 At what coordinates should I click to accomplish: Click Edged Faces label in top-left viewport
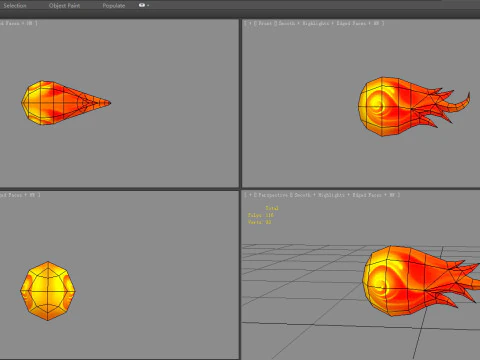[10, 23]
